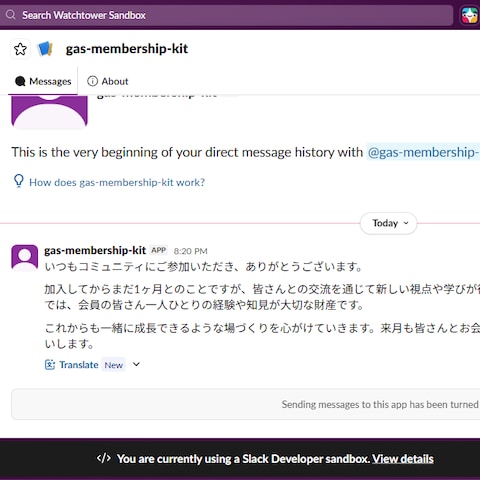Click the large purple app avatar
This screenshot has height=480, width=480.
click(49, 112)
